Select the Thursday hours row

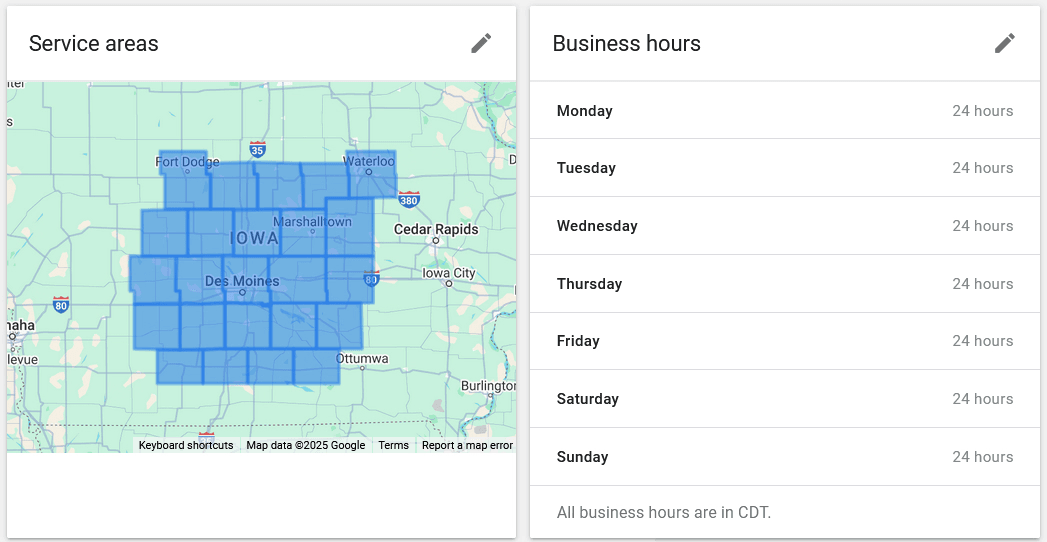pos(785,284)
